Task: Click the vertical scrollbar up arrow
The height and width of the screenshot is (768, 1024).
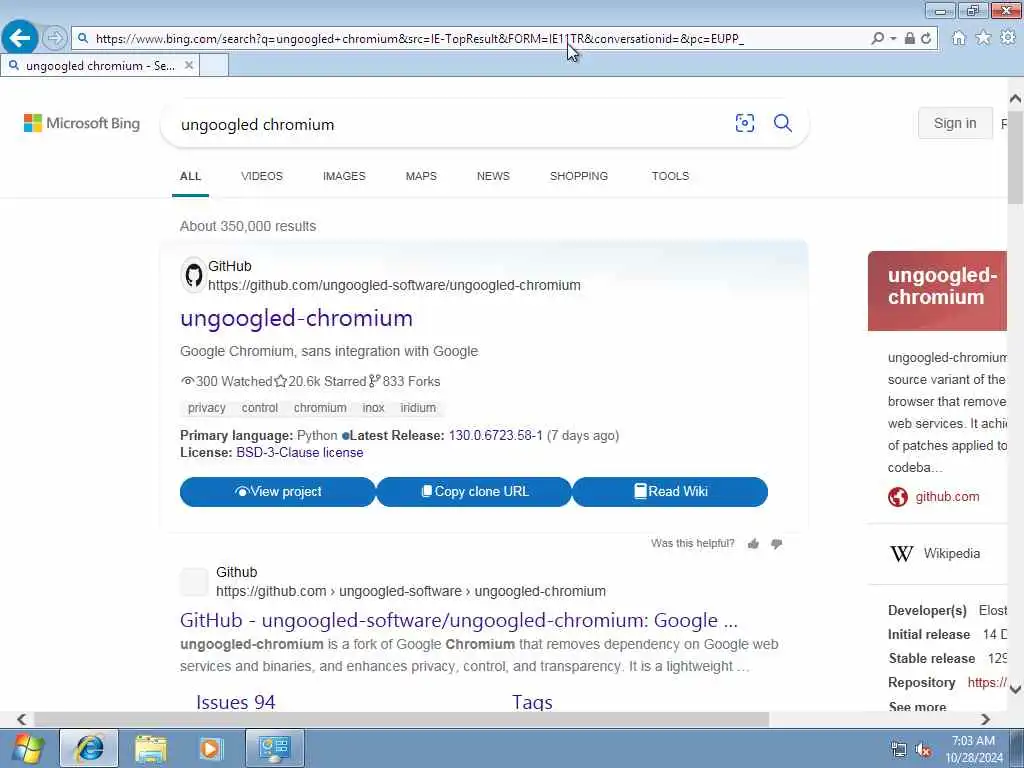Action: point(1015,99)
